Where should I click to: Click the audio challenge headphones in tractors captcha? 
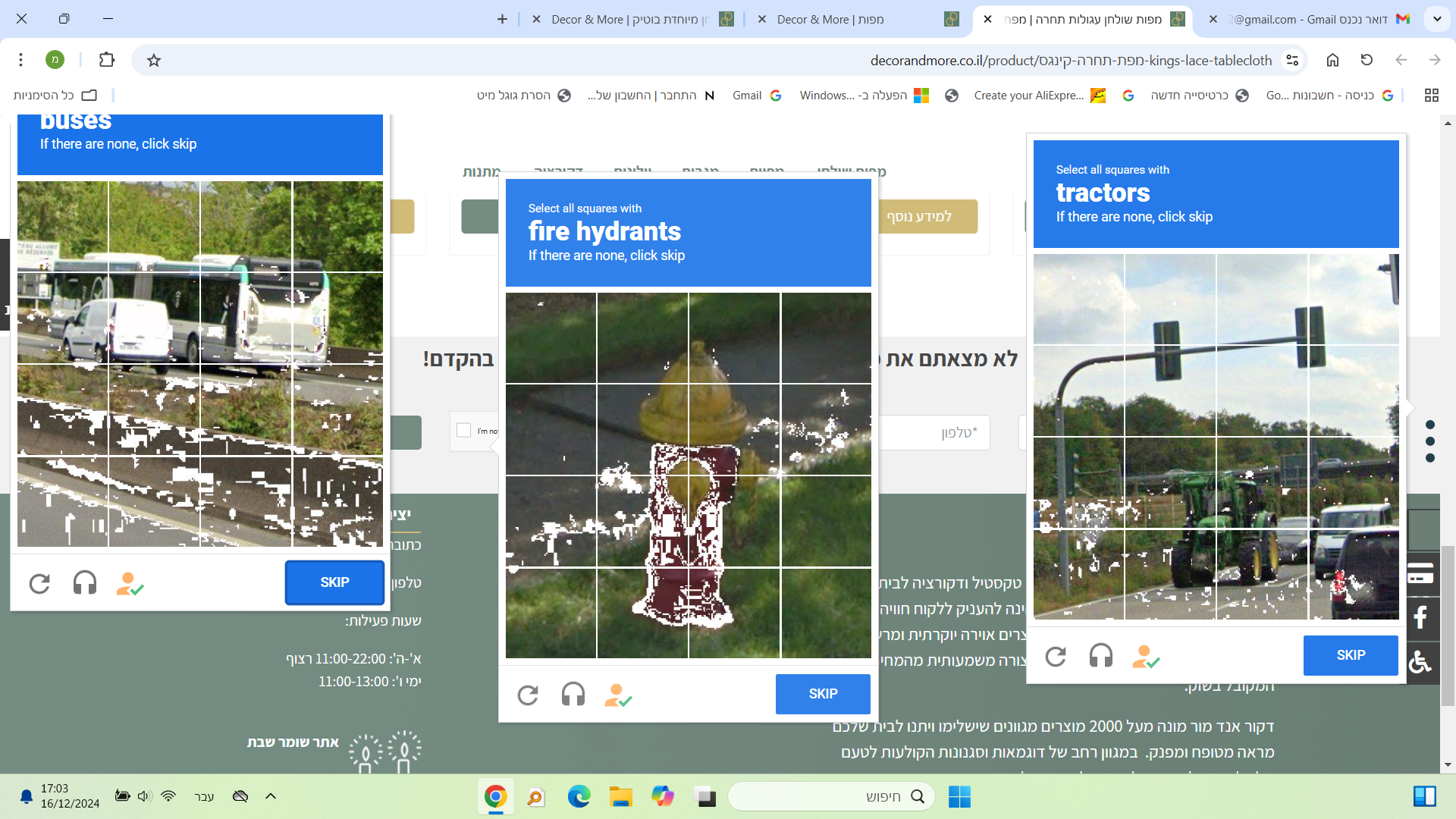1100,655
